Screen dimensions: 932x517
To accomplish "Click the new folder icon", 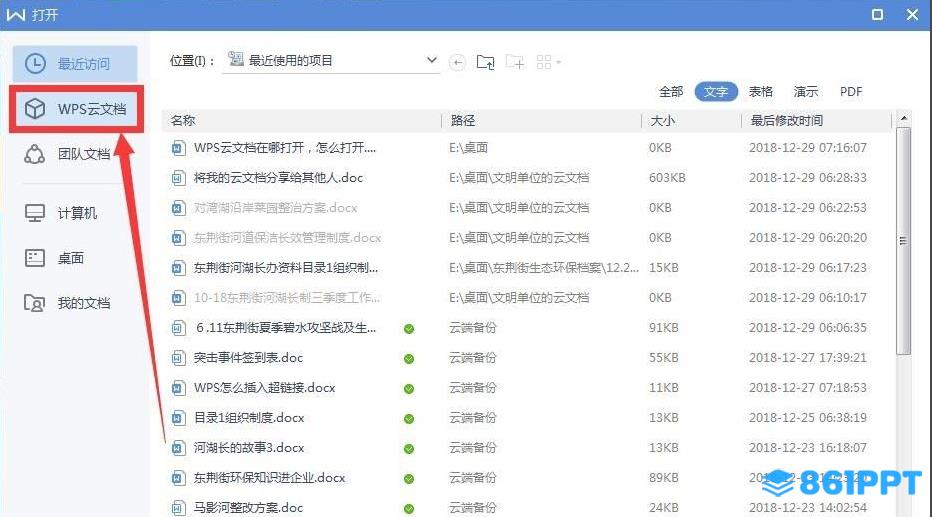I will [515, 62].
